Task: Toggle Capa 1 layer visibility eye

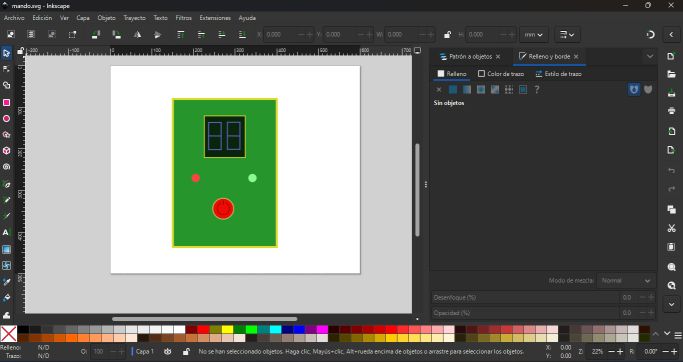Action: 167,352
